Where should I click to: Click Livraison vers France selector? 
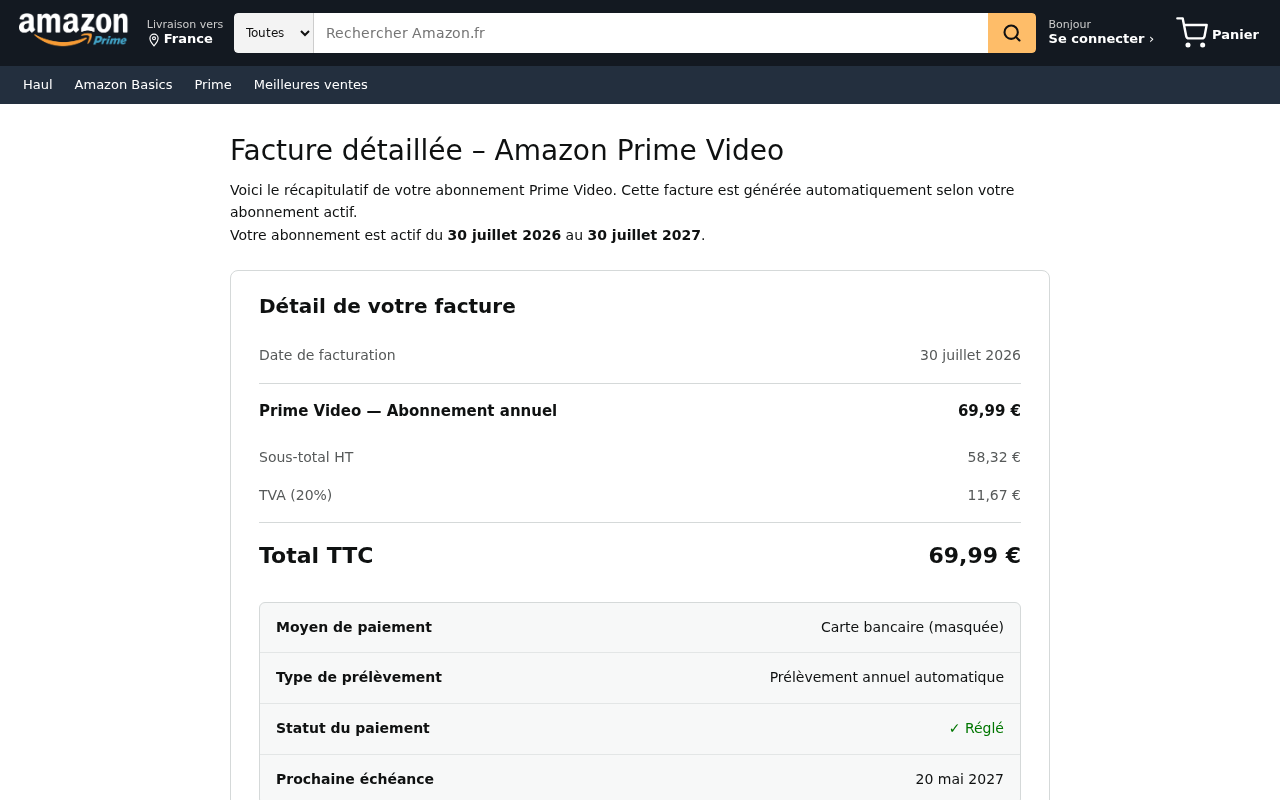click(x=185, y=32)
